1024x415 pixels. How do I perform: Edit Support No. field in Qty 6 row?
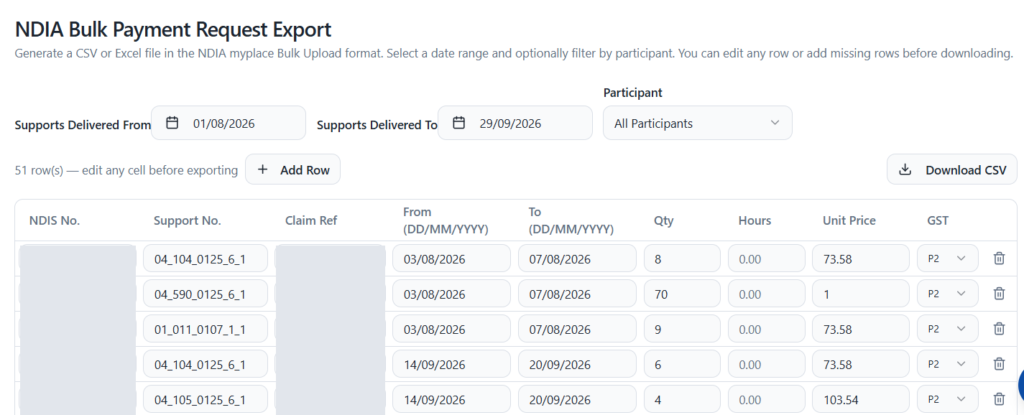(x=206, y=364)
